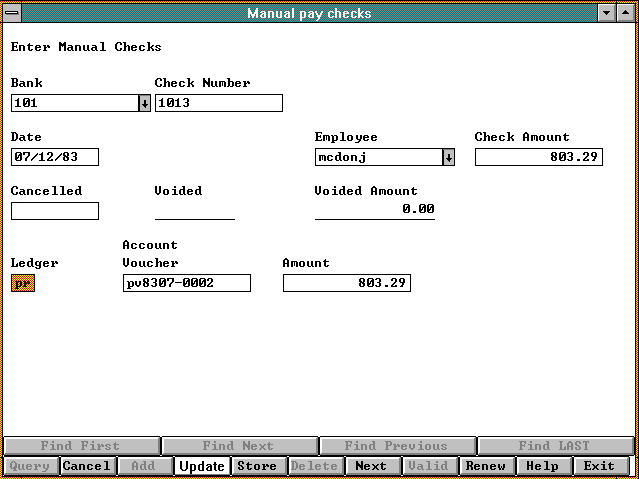Image resolution: width=639 pixels, height=479 pixels.
Task: Click the maximize arrow in title bar
Action: [626, 13]
